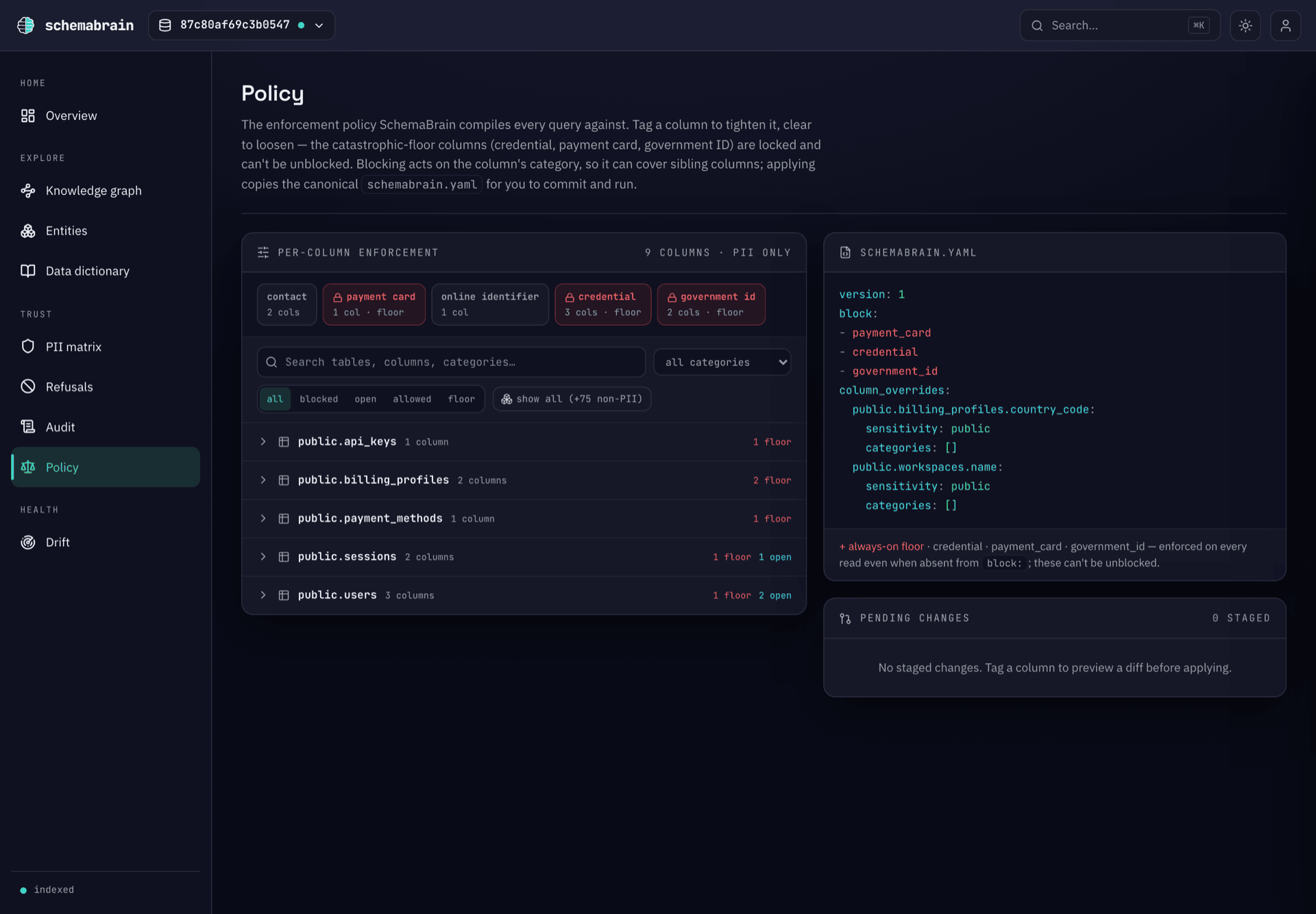Expand the public.payment_methods row
Viewport: 1316px width, 914px height.
[524, 519]
